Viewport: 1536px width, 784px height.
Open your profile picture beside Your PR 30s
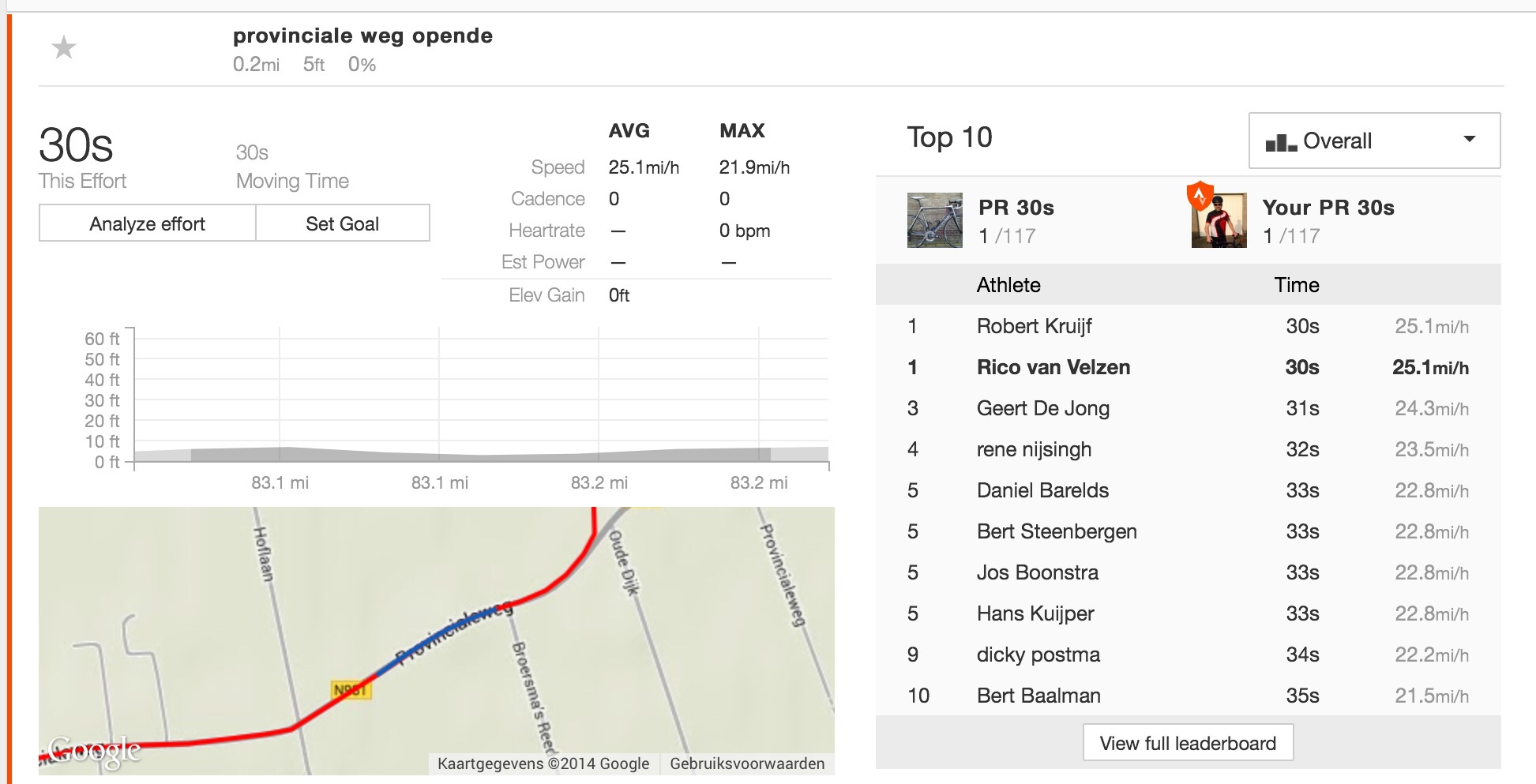coord(1221,222)
